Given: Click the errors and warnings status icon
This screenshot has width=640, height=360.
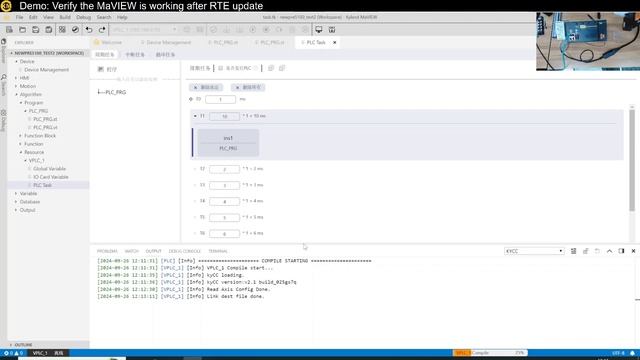Looking at the screenshot, I should click(x=13, y=353).
